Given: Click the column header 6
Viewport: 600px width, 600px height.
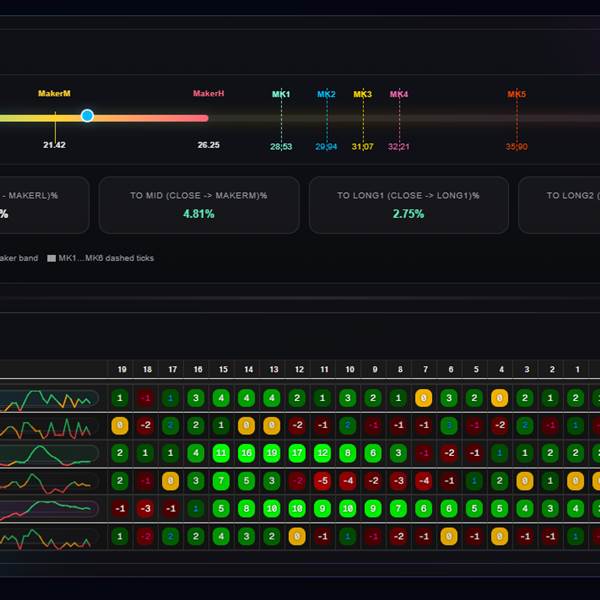Looking at the screenshot, I should [451, 369].
